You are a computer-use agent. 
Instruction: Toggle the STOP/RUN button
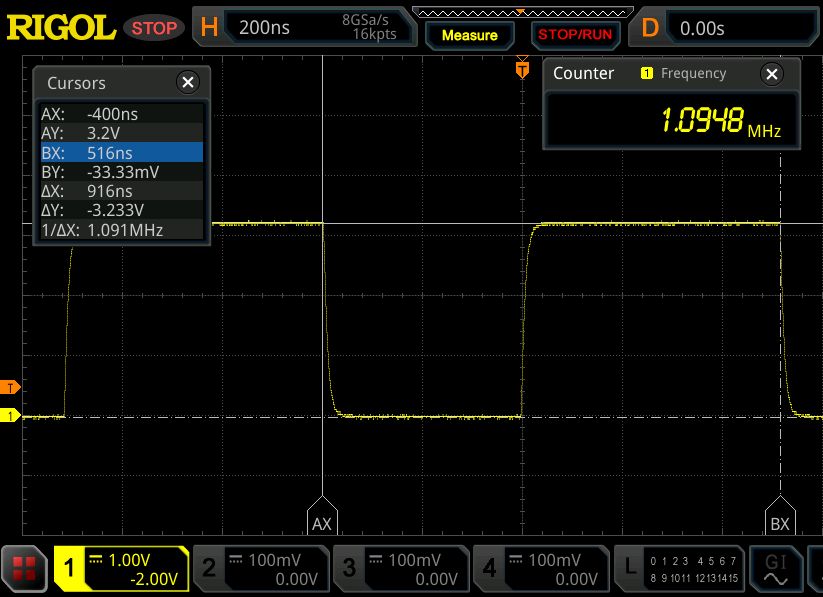point(575,35)
